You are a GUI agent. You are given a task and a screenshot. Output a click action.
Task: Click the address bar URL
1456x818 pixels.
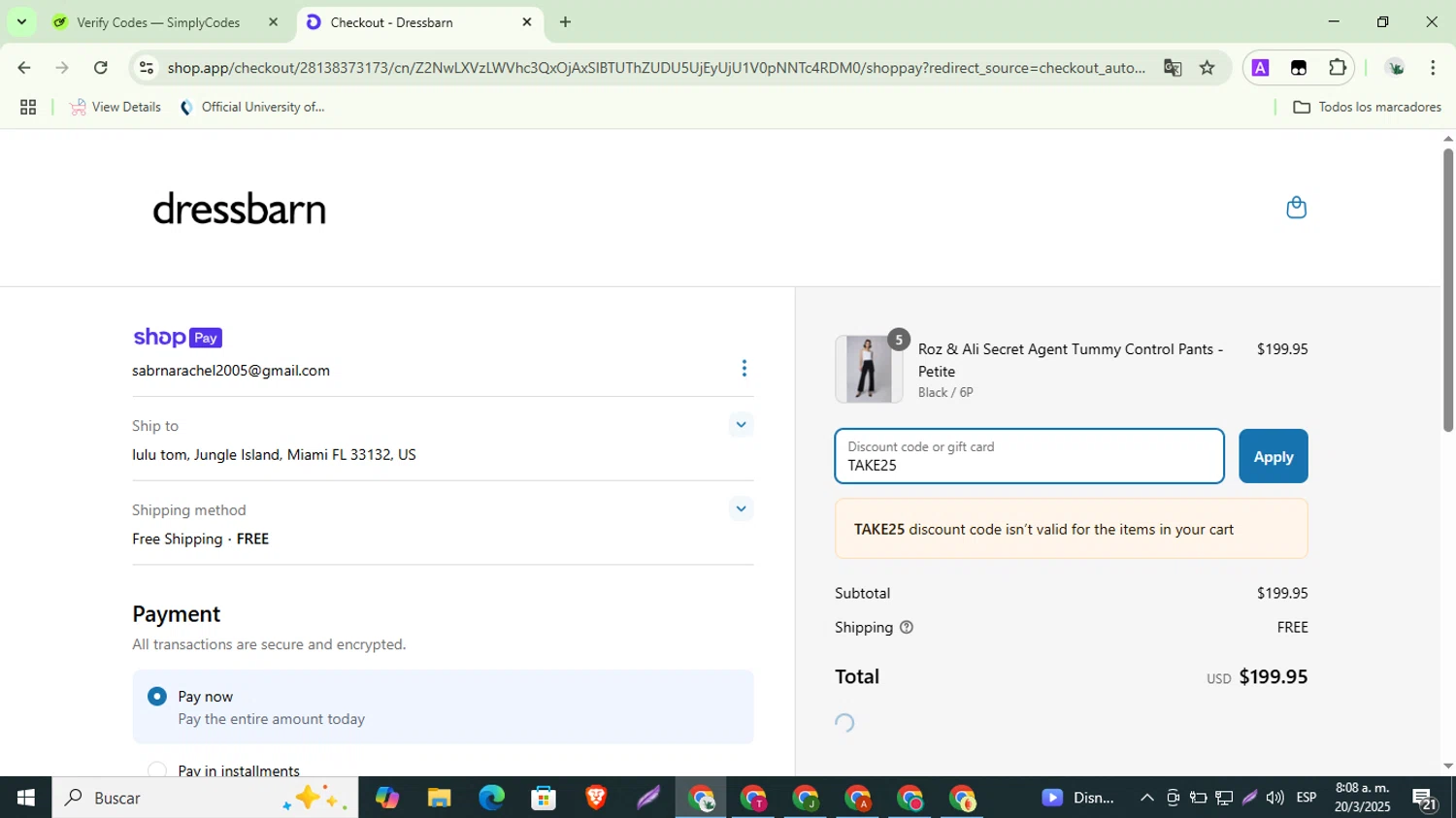655,68
